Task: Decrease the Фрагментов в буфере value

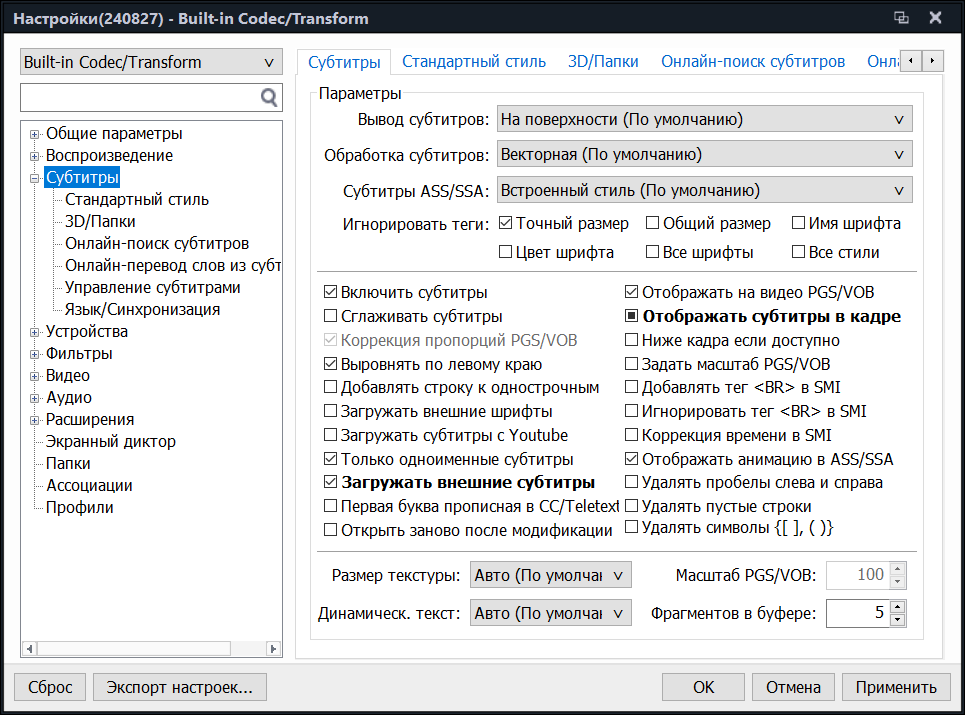Action: click(897, 620)
